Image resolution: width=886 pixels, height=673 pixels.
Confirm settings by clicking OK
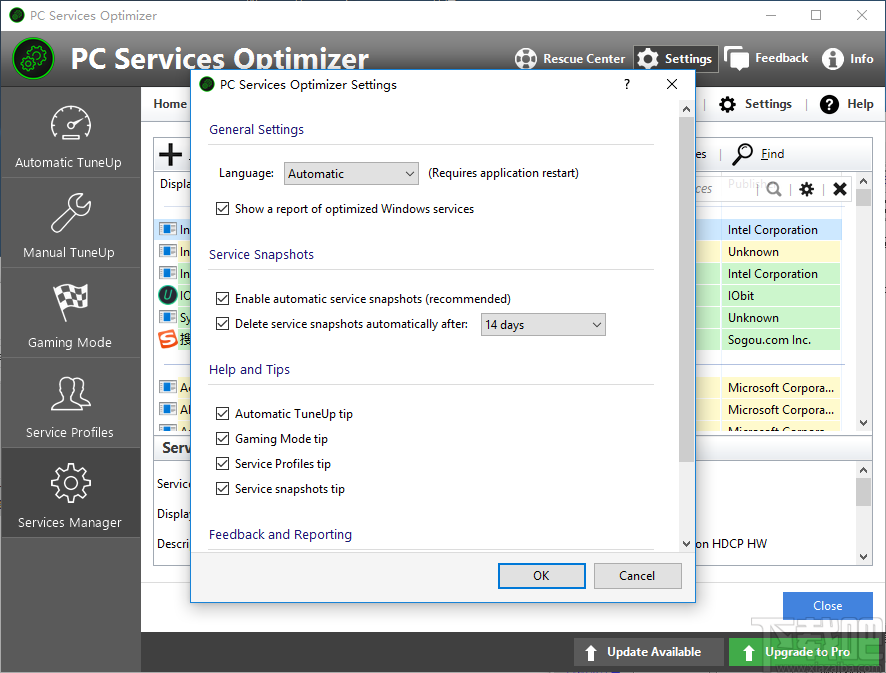(x=541, y=576)
